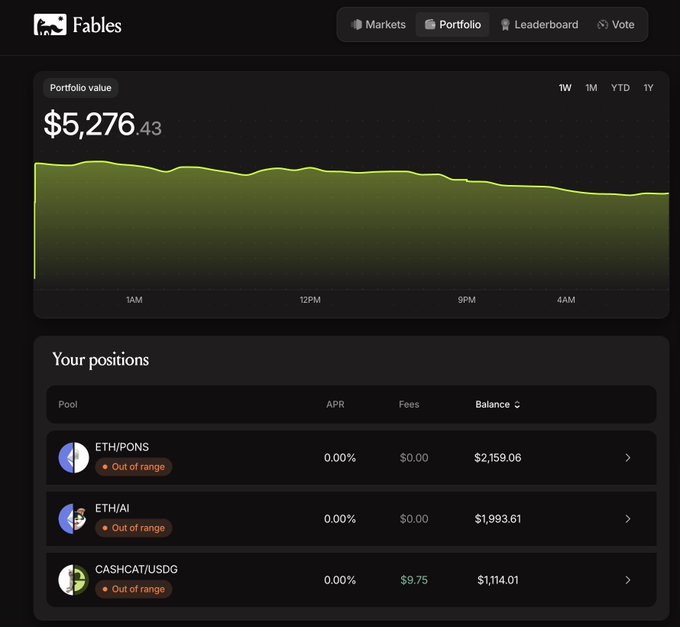Expand the ETH/PONS position chevron
The image size is (680, 627).
point(628,458)
